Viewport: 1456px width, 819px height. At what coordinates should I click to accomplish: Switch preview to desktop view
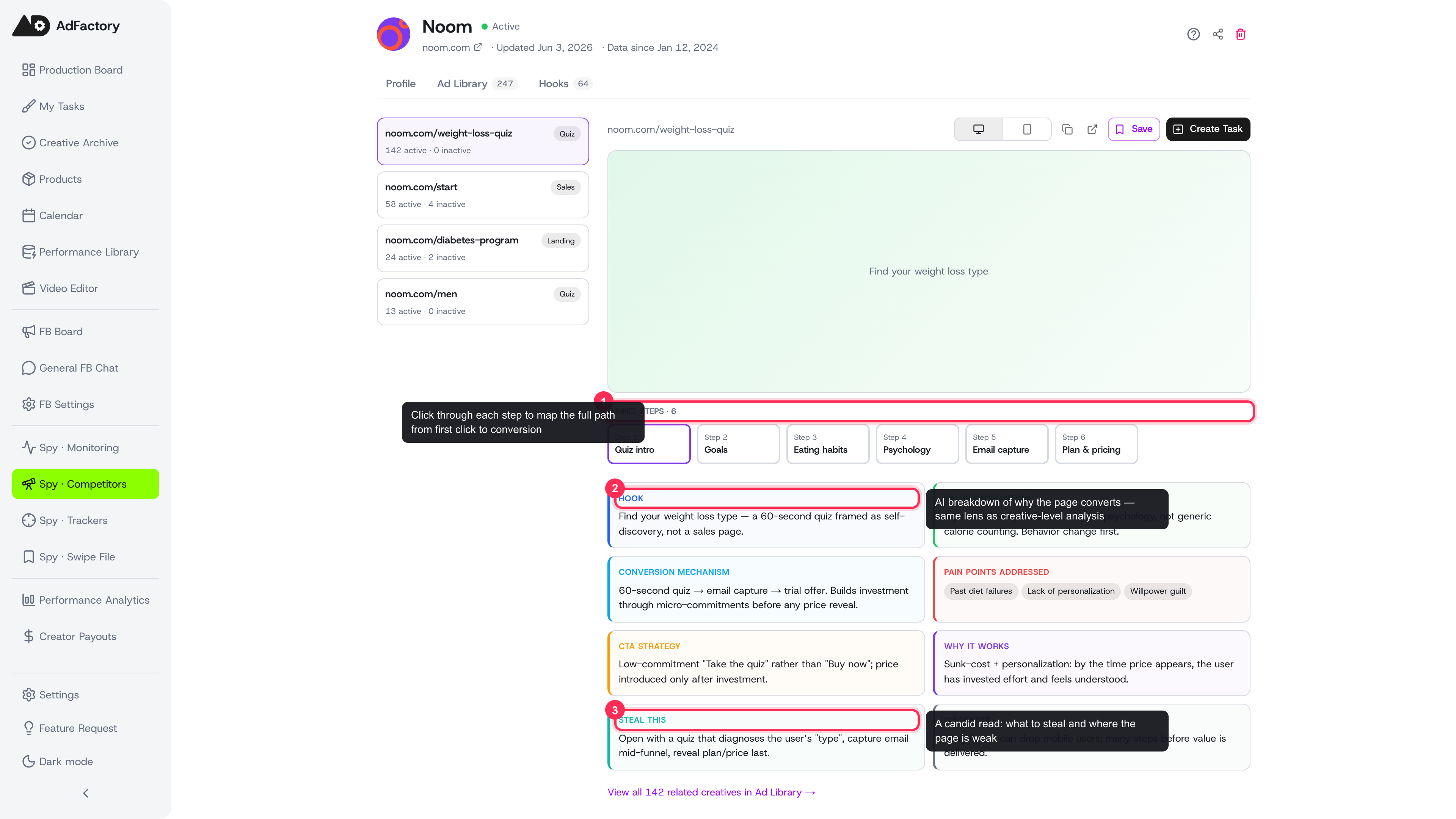978,129
